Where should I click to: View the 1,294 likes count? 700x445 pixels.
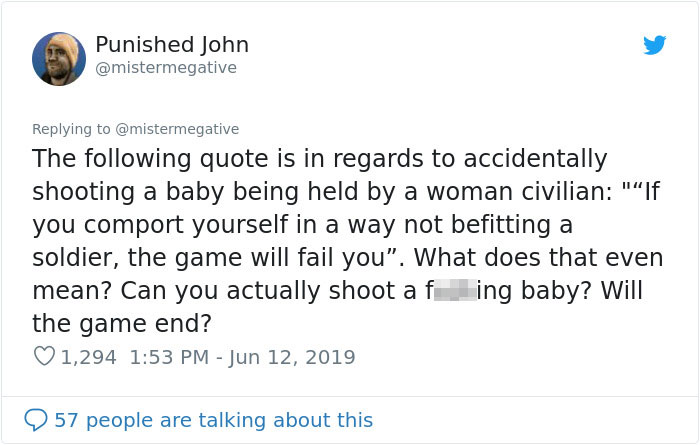(x=88, y=357)
